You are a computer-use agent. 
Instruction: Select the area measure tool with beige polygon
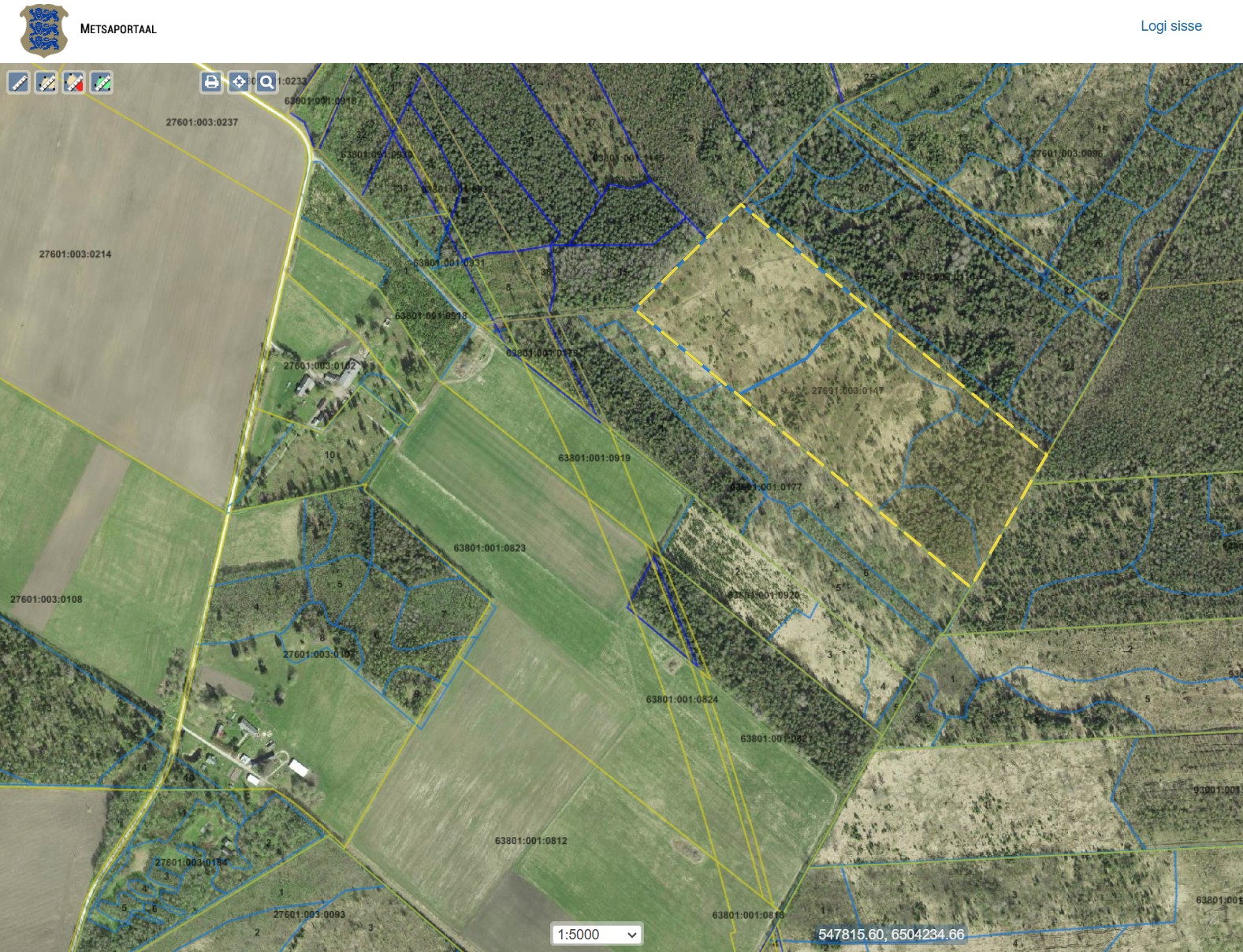(47, 83)
